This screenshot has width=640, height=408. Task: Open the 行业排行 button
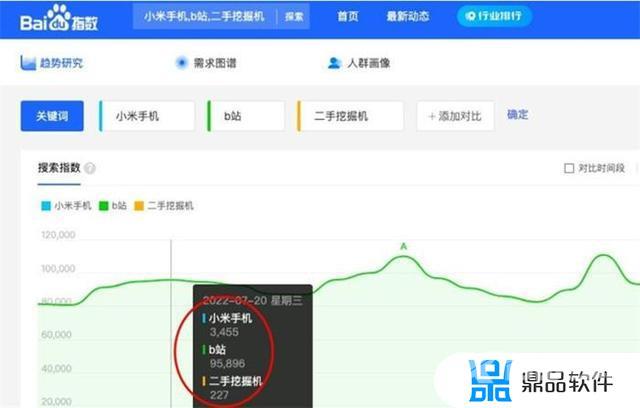tap(494, 16)
